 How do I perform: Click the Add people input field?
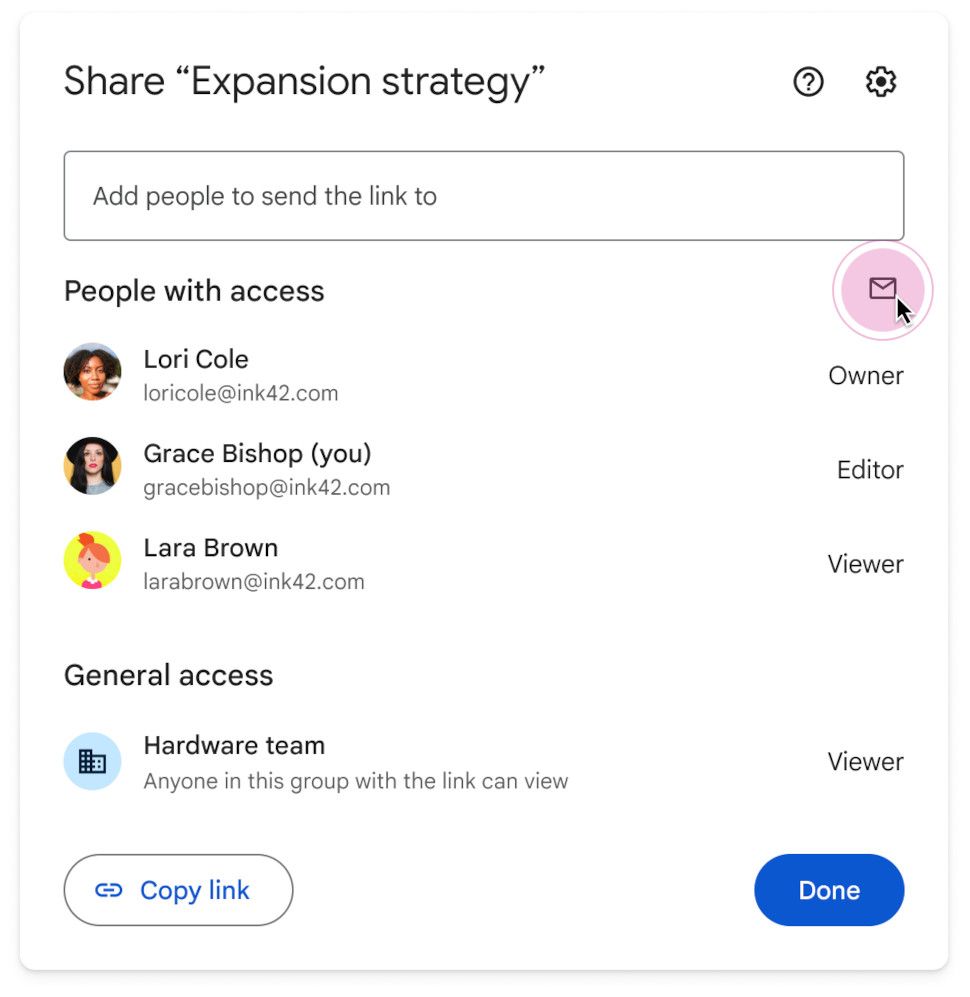(x=483, y=196)
